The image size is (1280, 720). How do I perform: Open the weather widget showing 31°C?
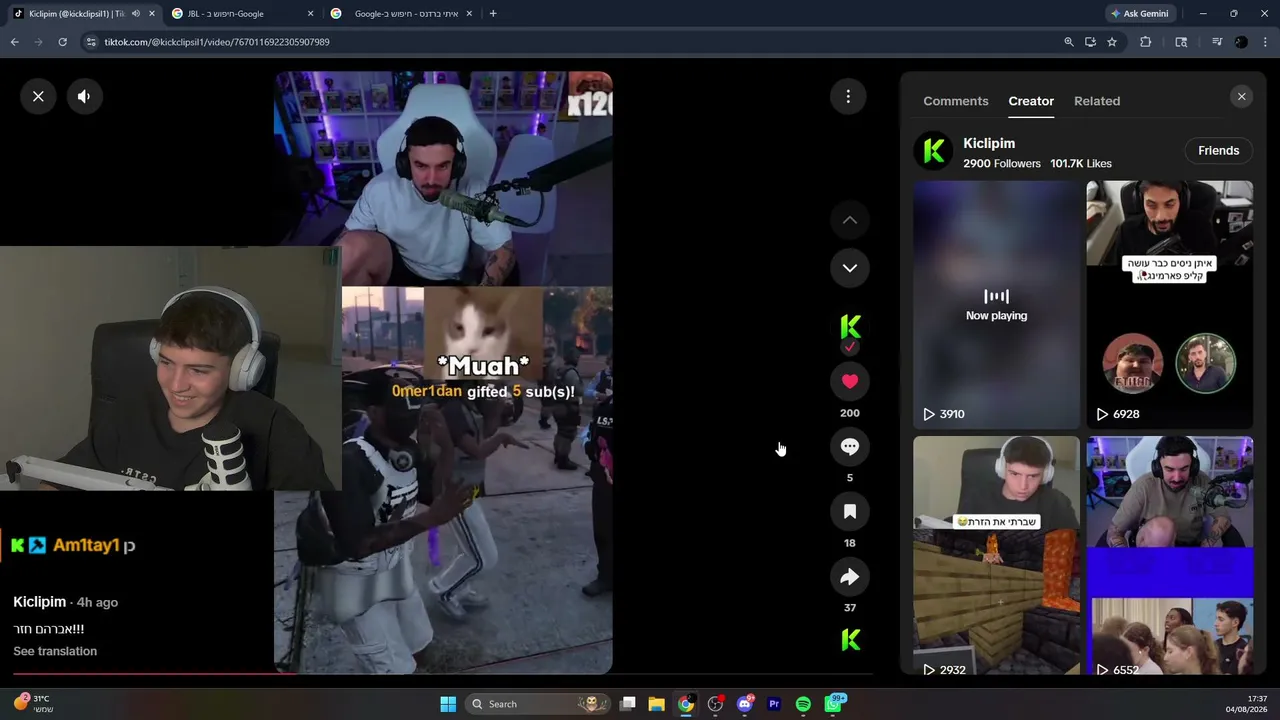coord(32,704)
